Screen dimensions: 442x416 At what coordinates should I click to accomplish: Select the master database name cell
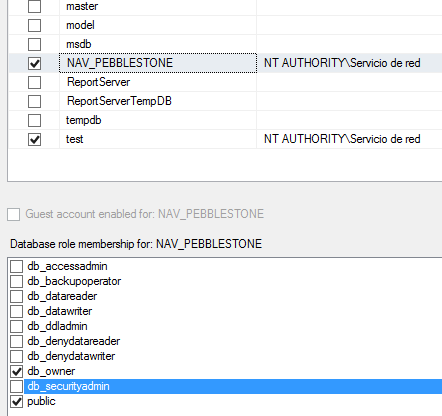(x=158, y=6)
